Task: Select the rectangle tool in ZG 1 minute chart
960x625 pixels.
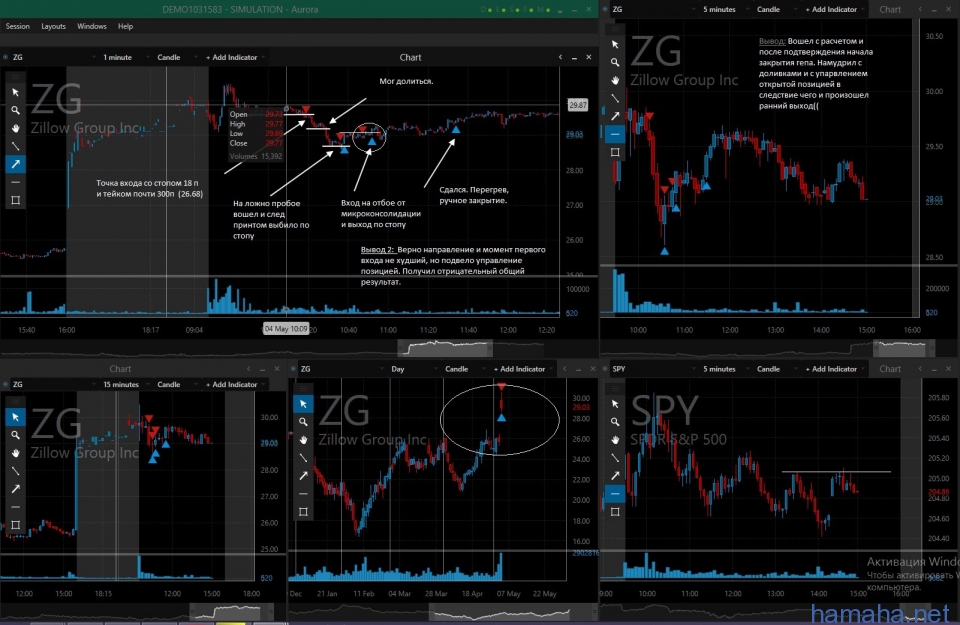Action: point(15,200)
